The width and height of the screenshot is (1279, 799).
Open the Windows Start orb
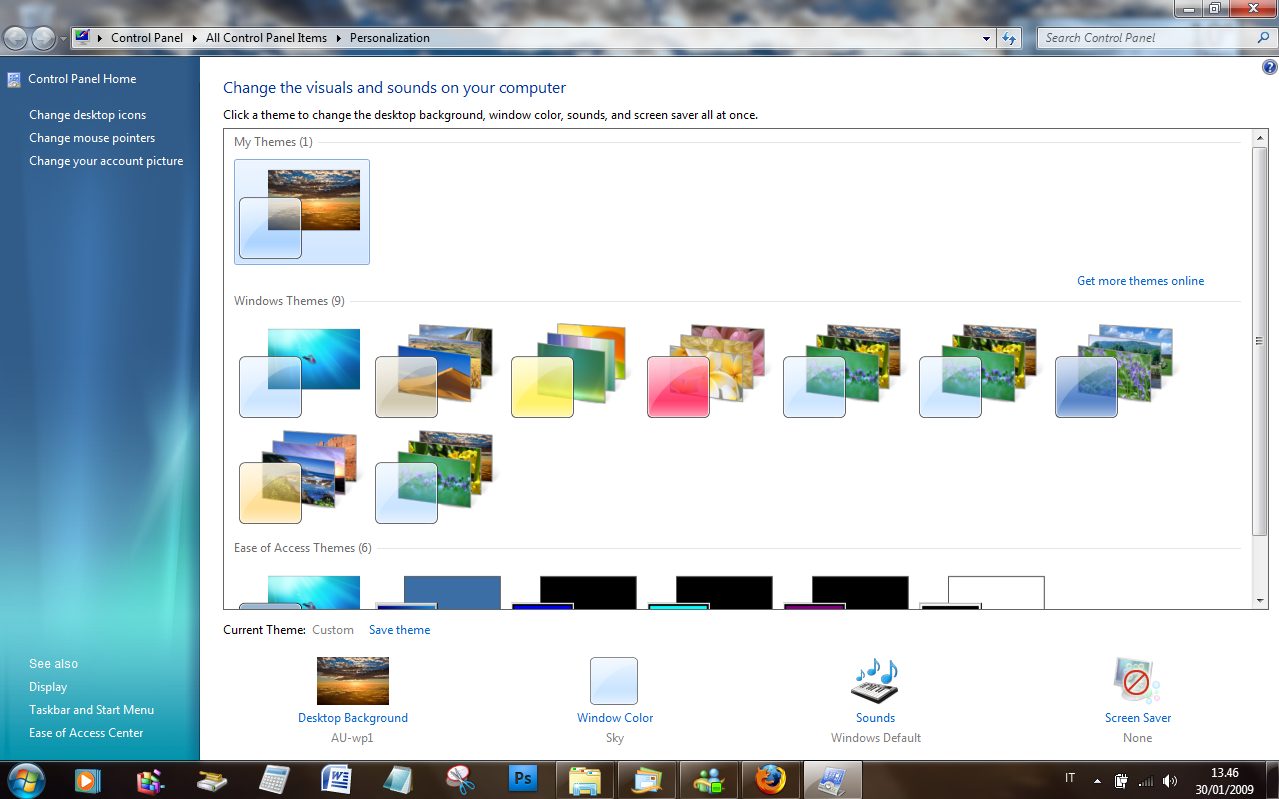[26, 779]
